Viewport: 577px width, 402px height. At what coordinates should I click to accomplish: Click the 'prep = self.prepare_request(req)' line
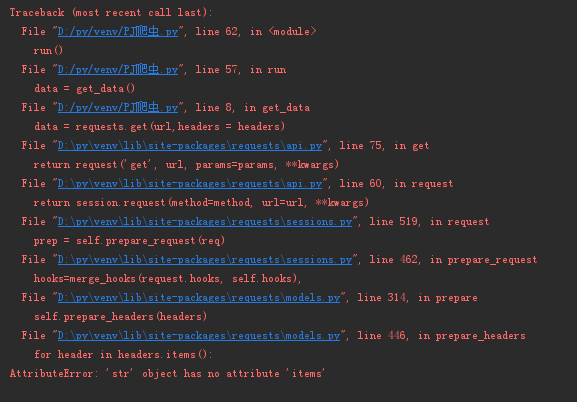pos(129,241)
